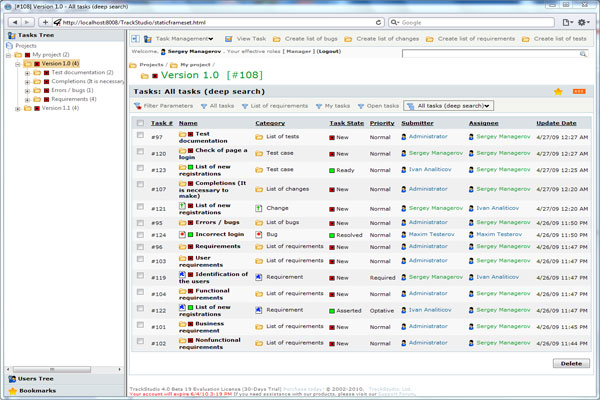
Task: Check the box next to task #124
Action: (140, 234)
